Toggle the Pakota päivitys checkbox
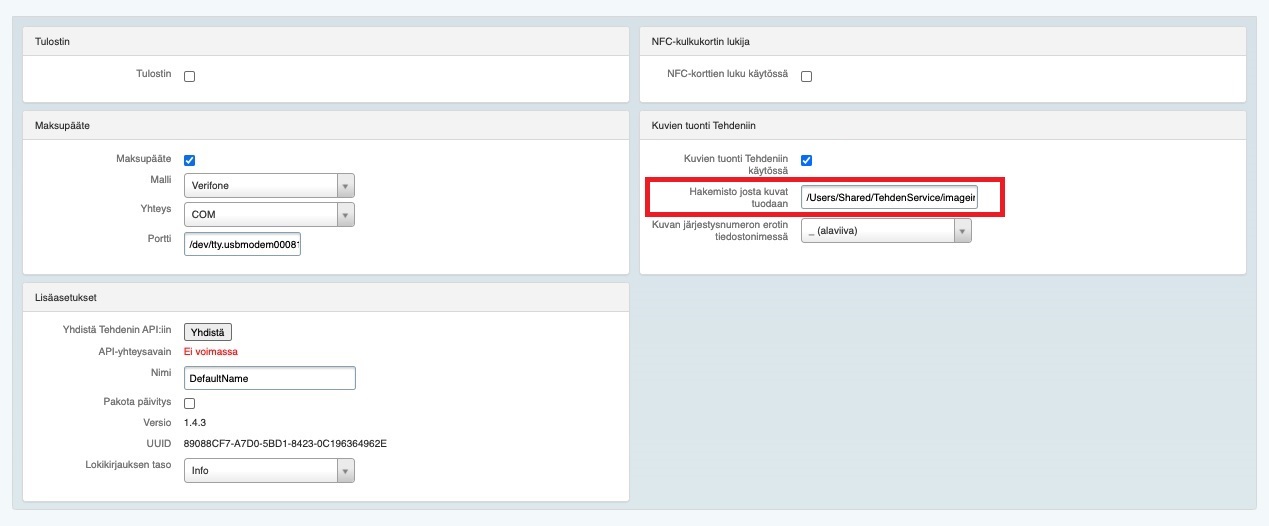The height and width of the screenshot is (526, 1269). [190, 402]
